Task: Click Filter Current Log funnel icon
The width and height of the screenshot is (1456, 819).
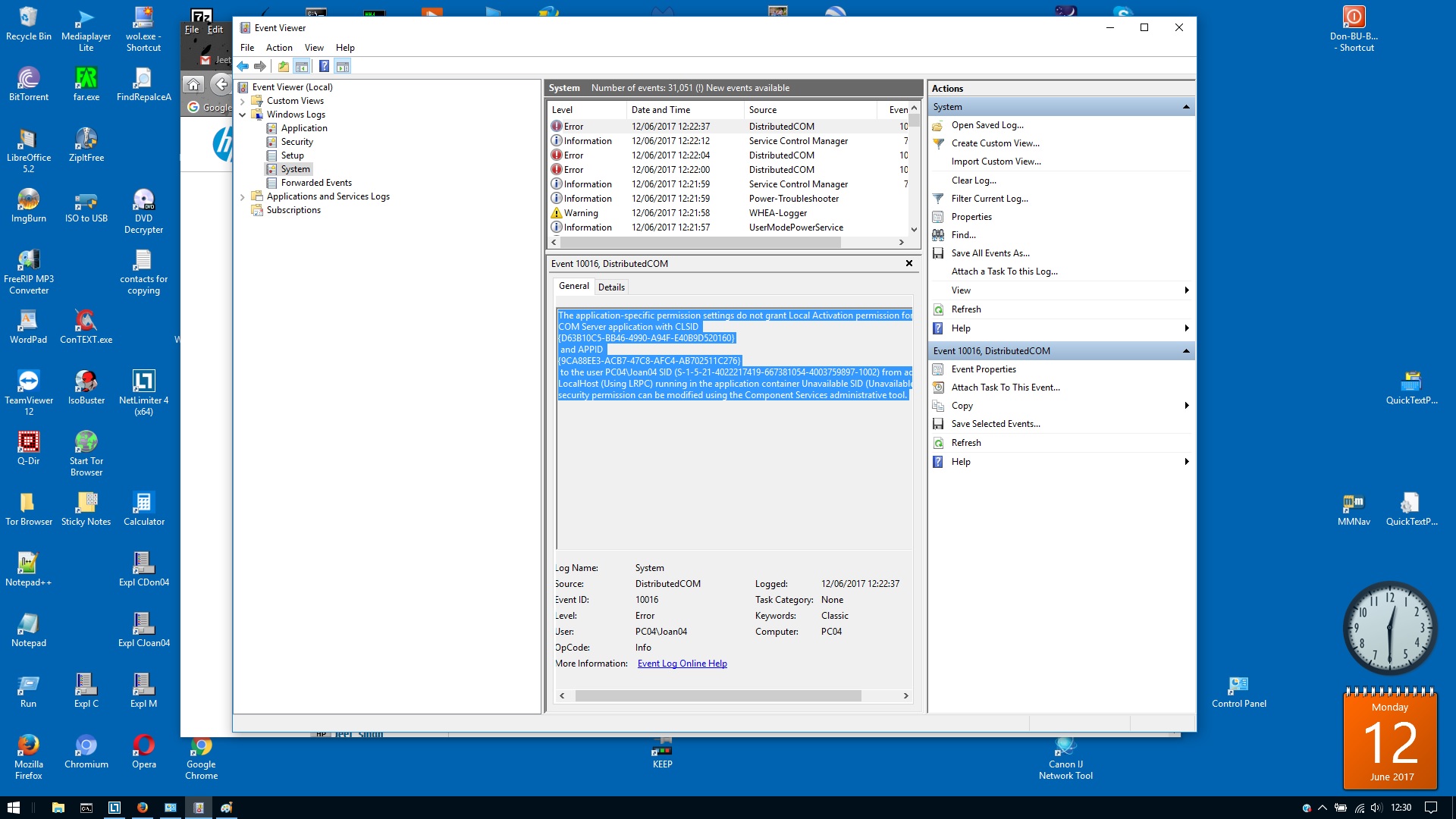Action: pos(938,199)
